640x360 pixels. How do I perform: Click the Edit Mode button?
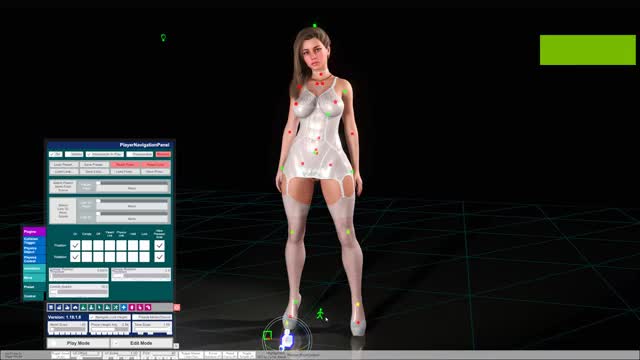coord(141,343)
